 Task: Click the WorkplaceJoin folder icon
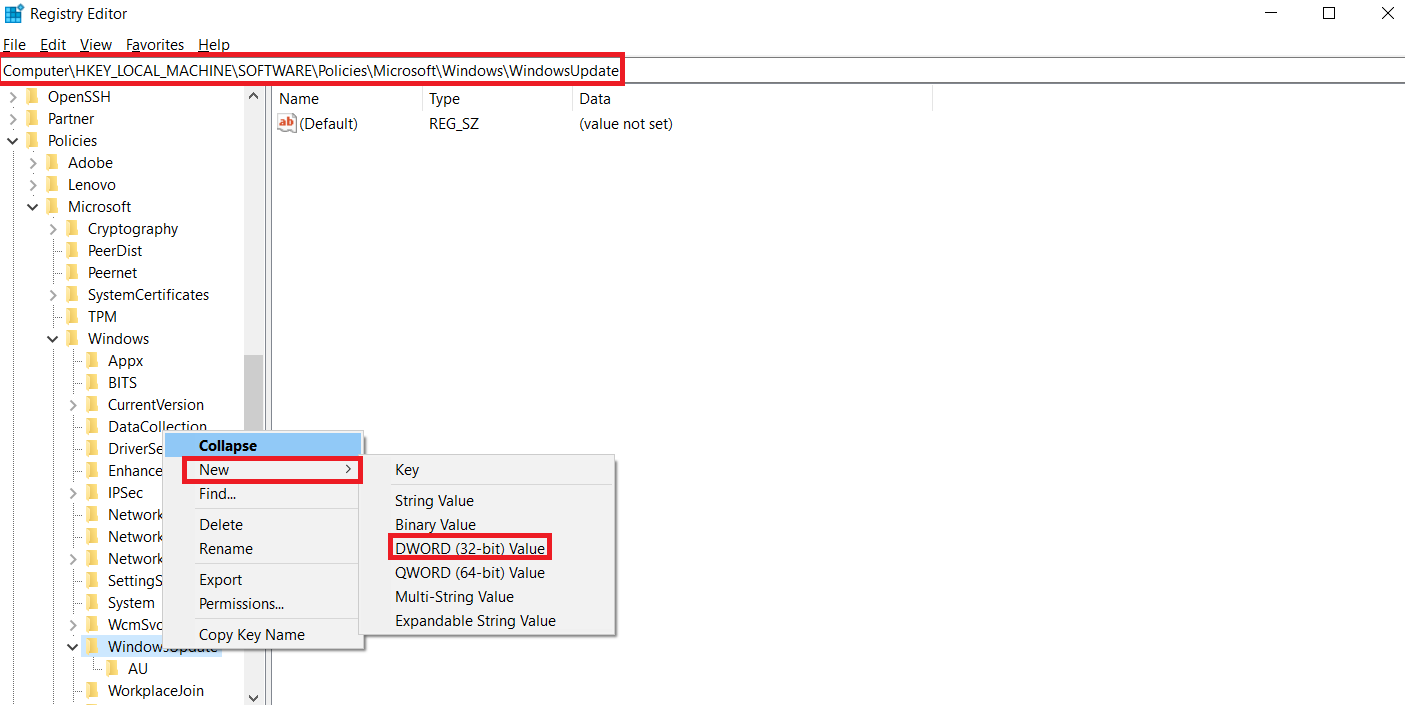tap(92, 691)
